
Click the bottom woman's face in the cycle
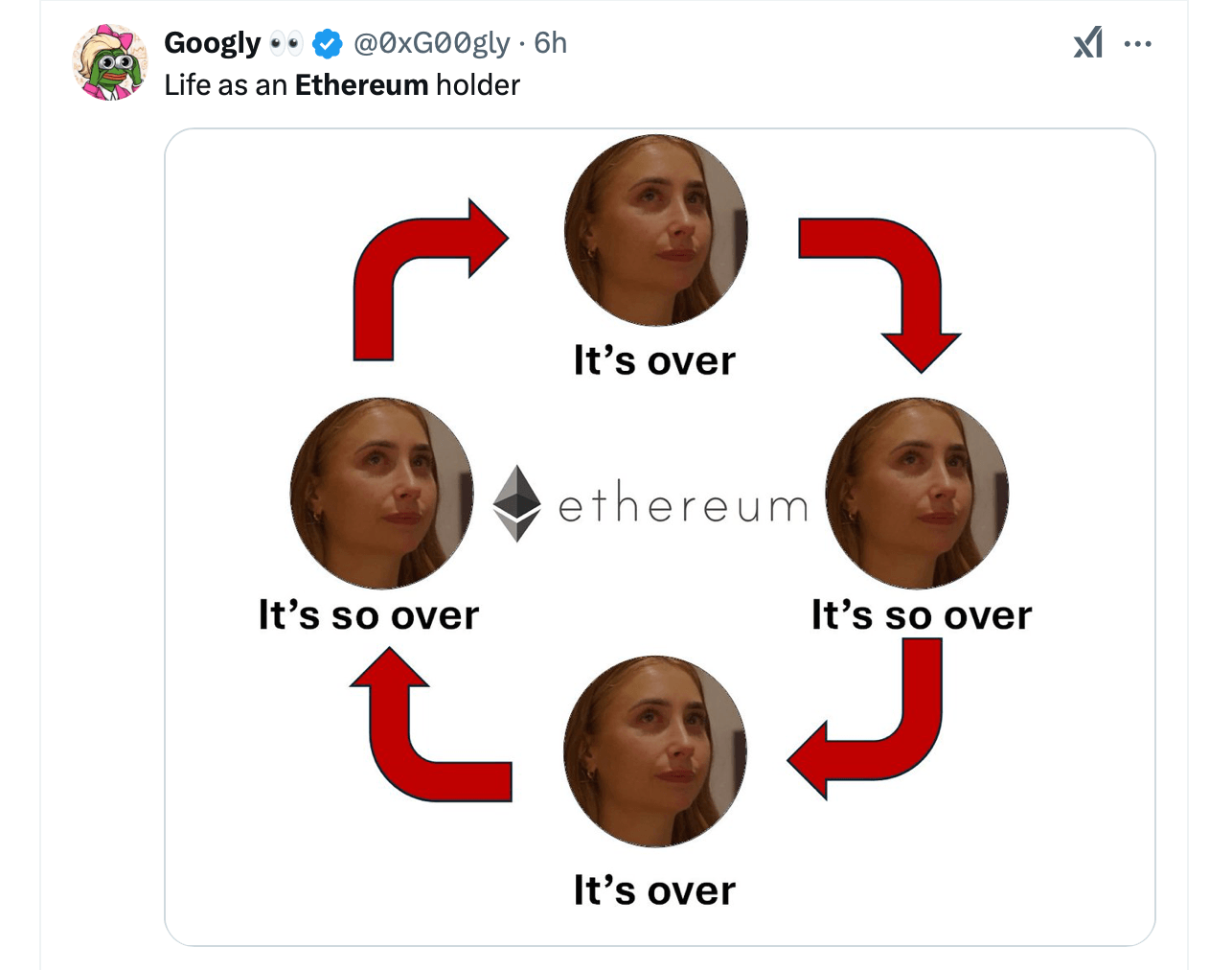655,751
